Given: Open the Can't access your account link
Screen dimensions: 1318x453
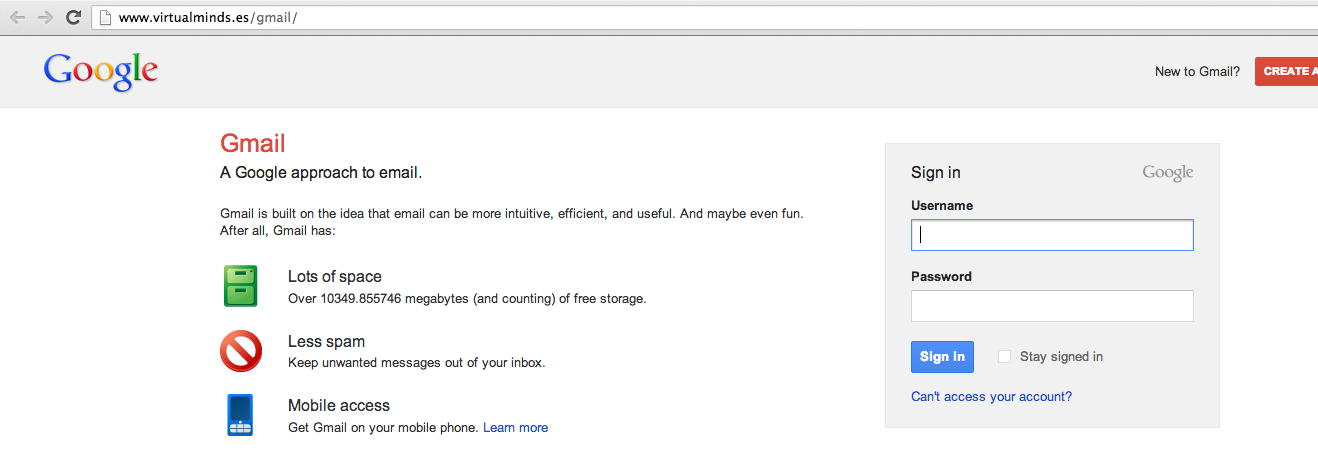Looking at the screenshot, I should coord(991,397).
